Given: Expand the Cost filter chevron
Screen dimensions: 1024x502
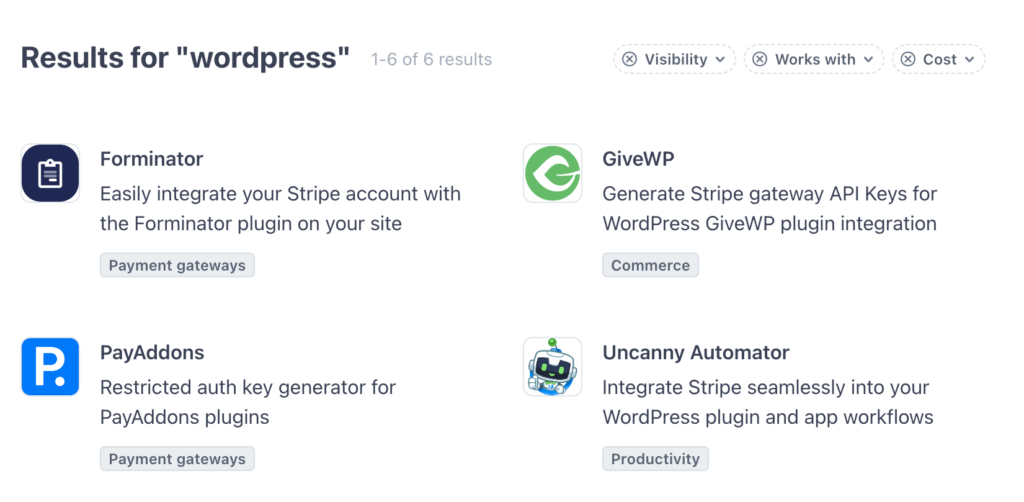Looking at the screenshot, I should (x=969, y=60).
